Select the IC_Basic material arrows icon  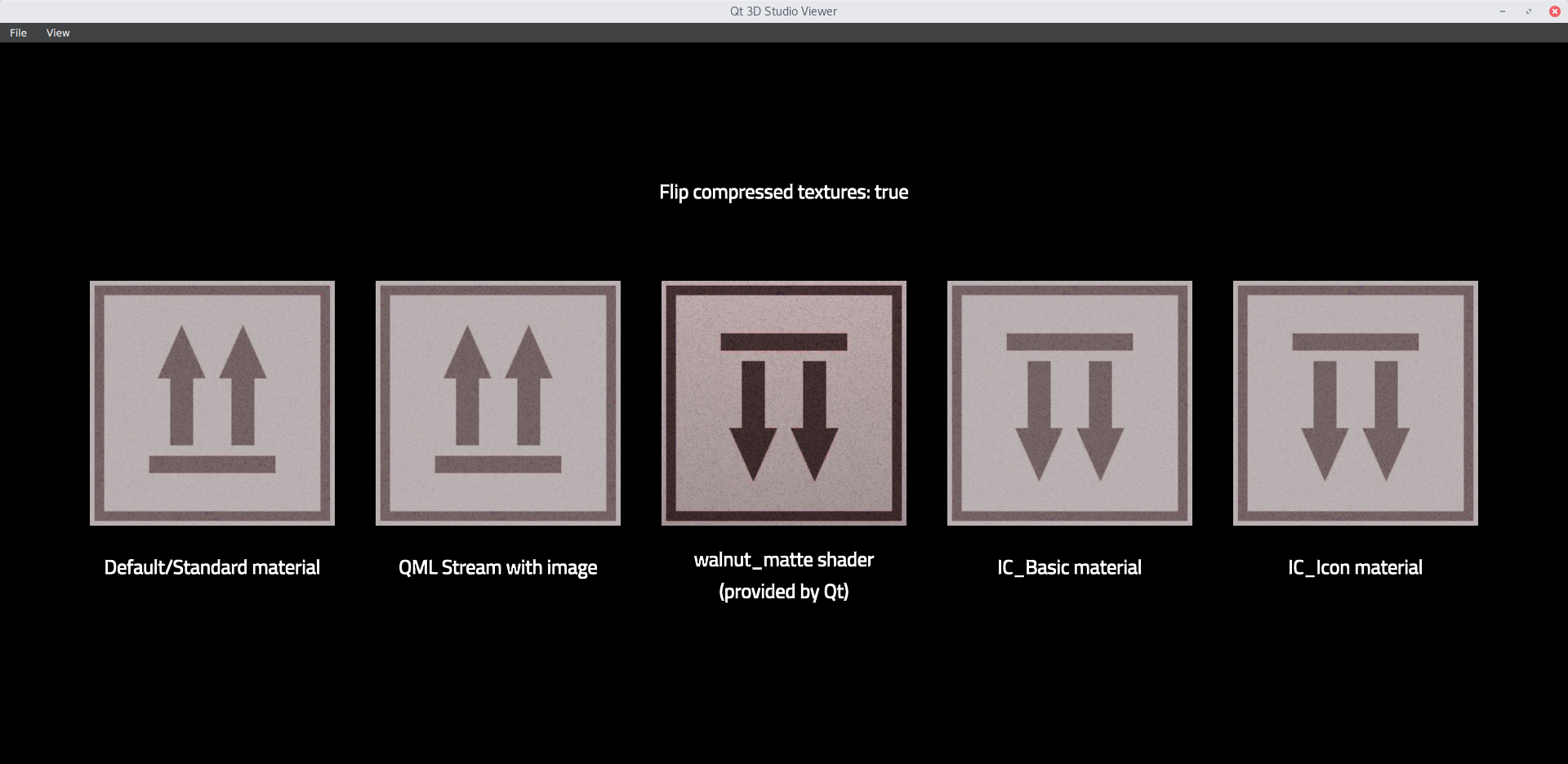tap(1070, 403)
